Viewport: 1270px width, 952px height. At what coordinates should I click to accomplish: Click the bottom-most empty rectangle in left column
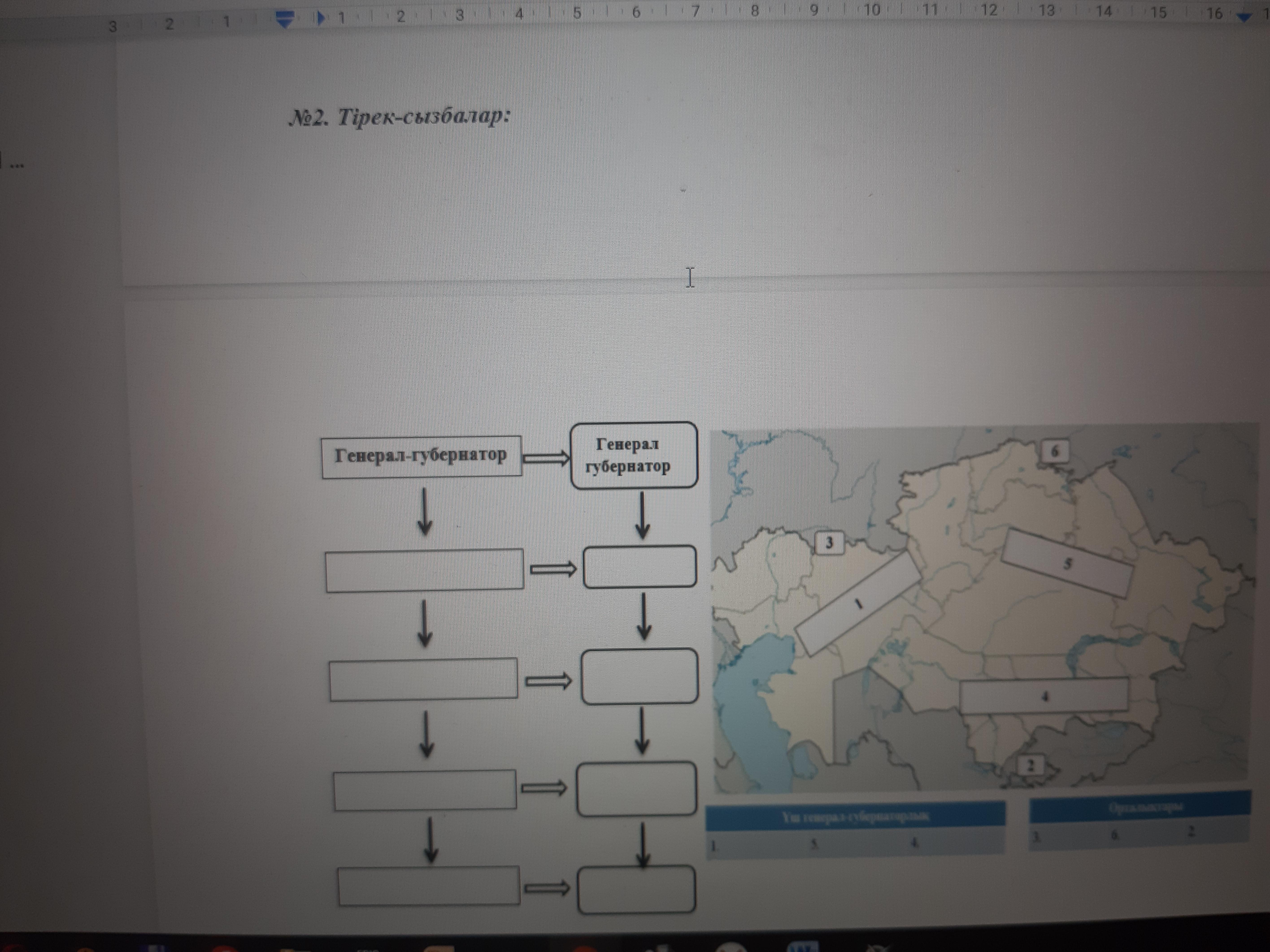[x=429, y=886]
